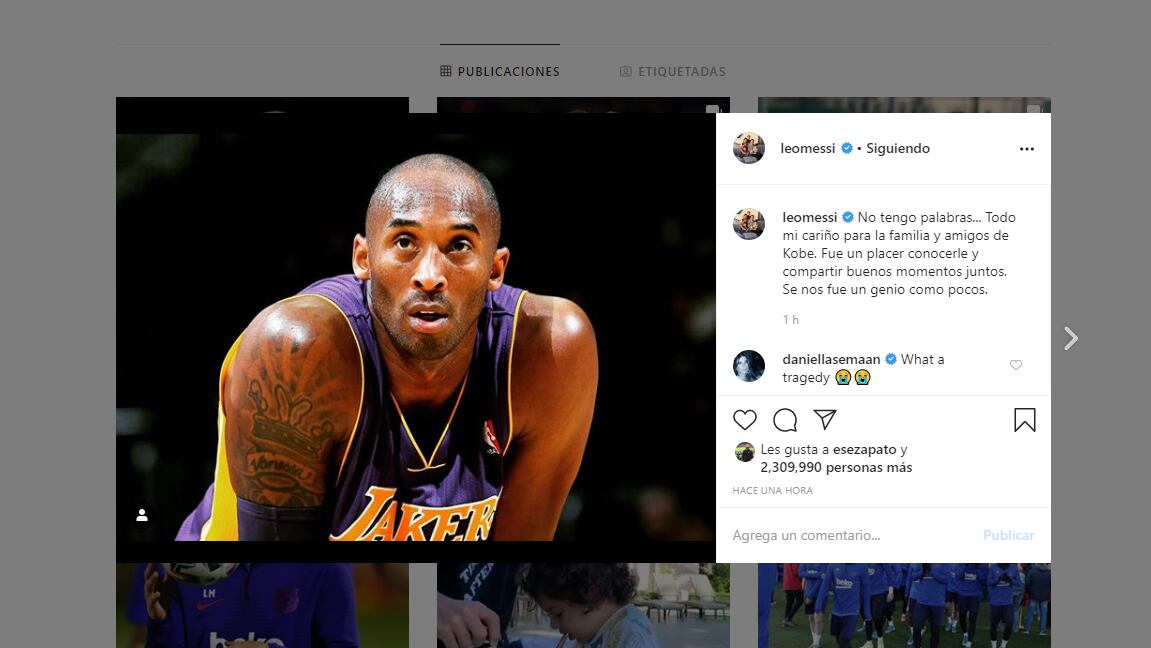Open esezapato profile from likes
This screenshot has width=1151, height=648.
864,450
